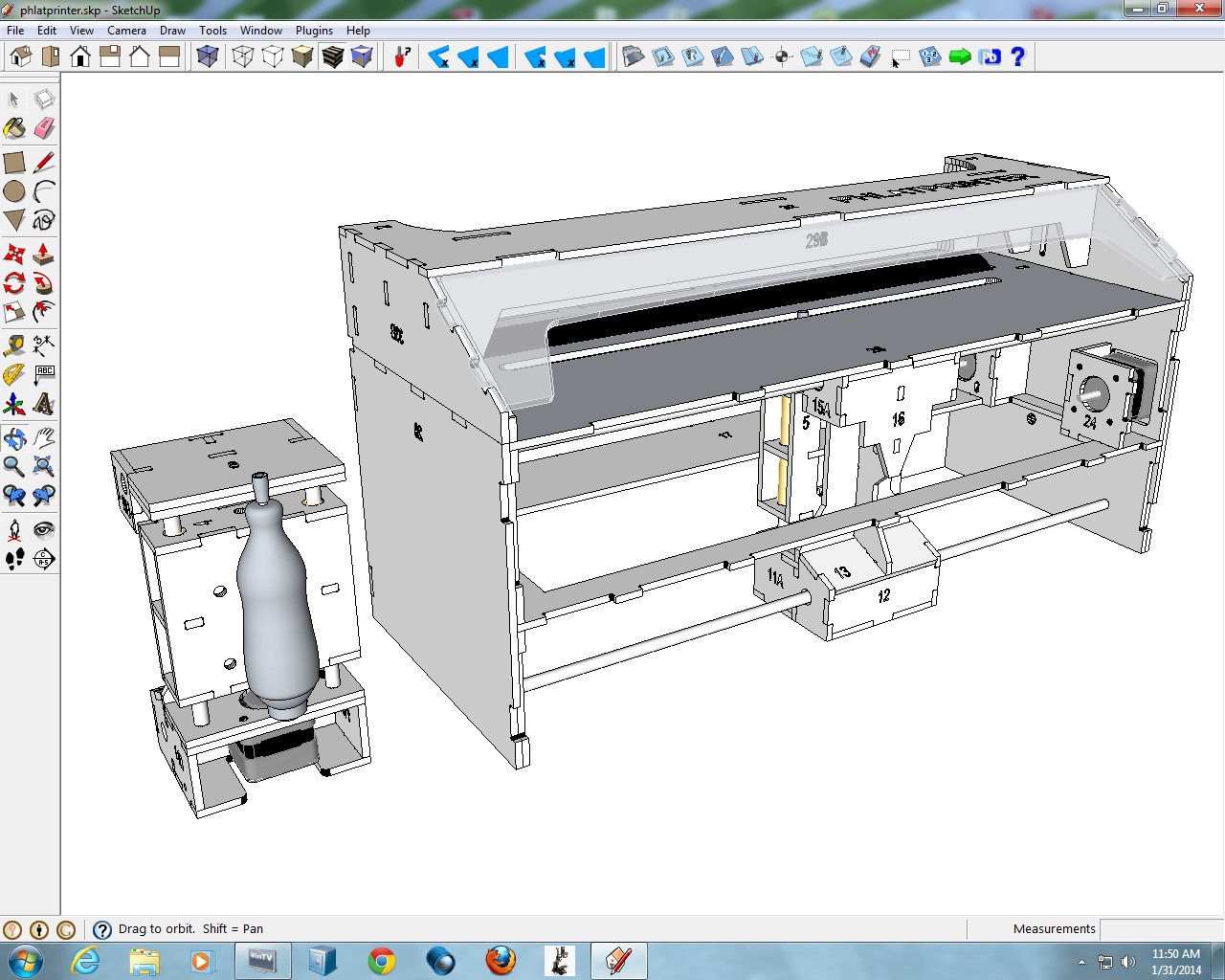Click the Measurements input box

click(1161, 929)
